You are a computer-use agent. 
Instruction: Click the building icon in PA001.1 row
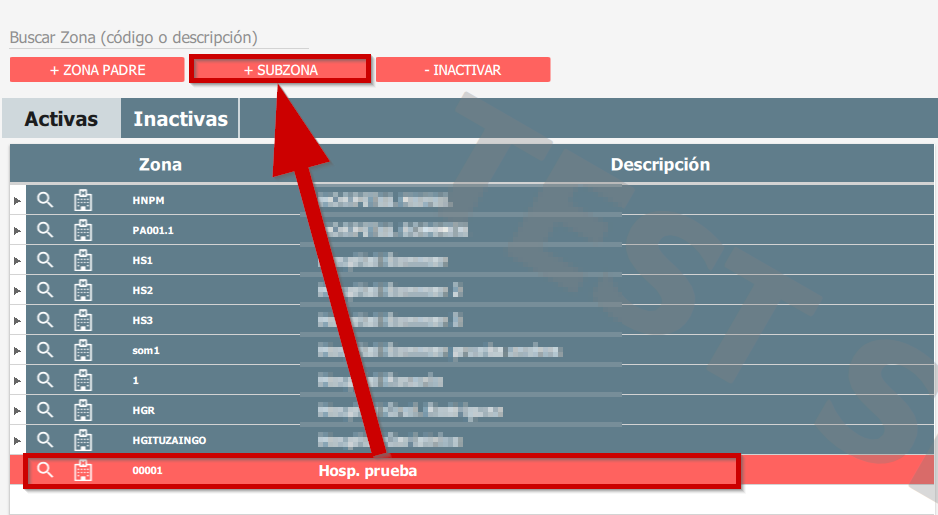(x=83, y=230)
